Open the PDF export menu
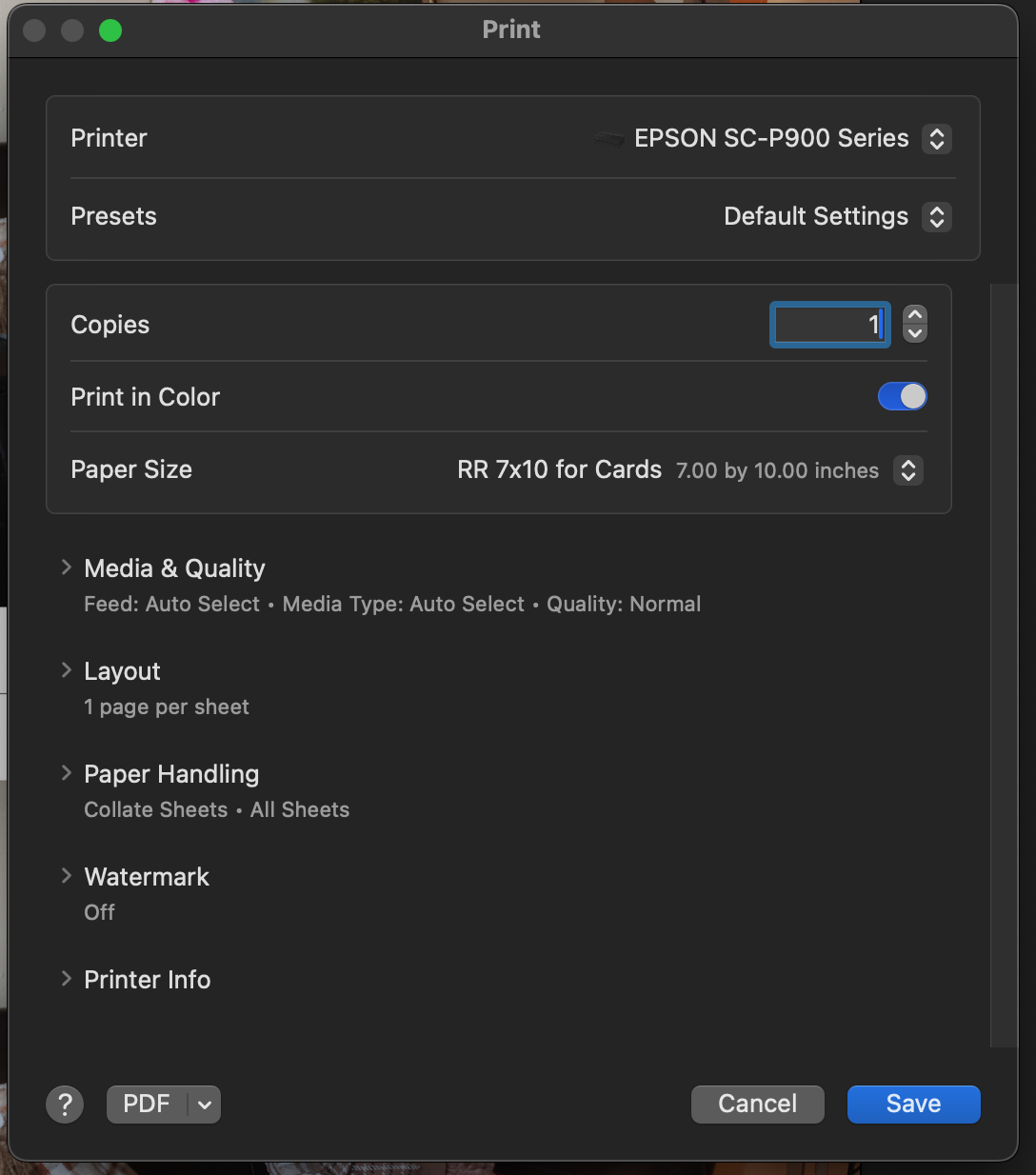Viewport: 1036px width, 1175px height. pyautogui.click(x=203, y=1105)
